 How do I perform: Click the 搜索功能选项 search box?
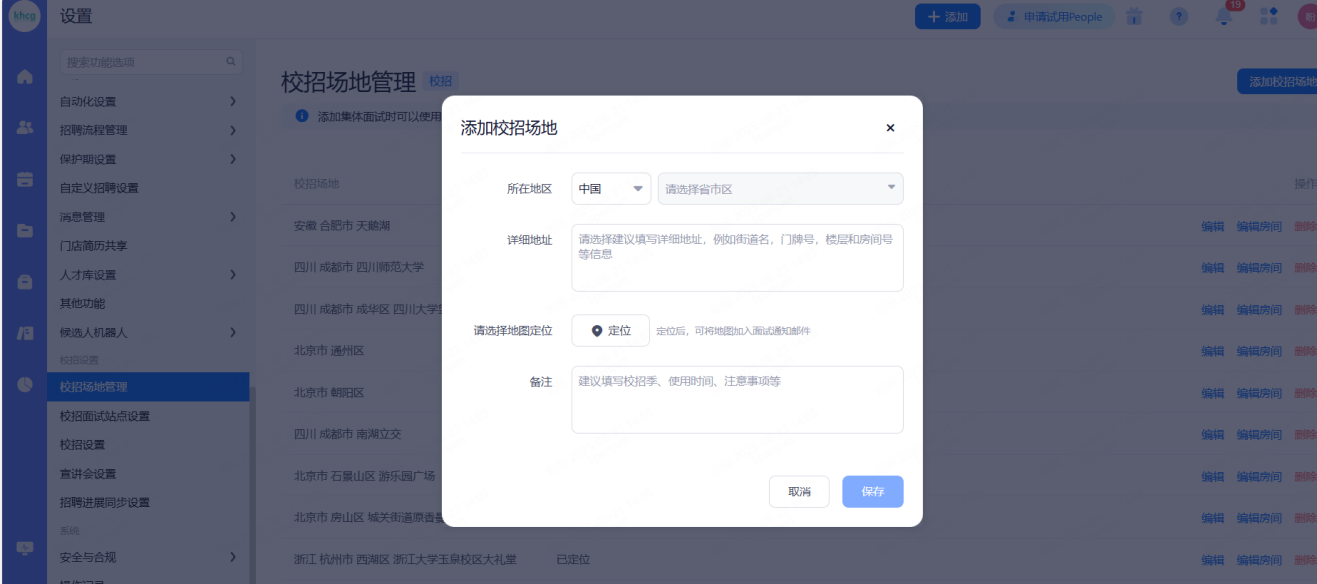pyautogui.click(x=145, y=62)
